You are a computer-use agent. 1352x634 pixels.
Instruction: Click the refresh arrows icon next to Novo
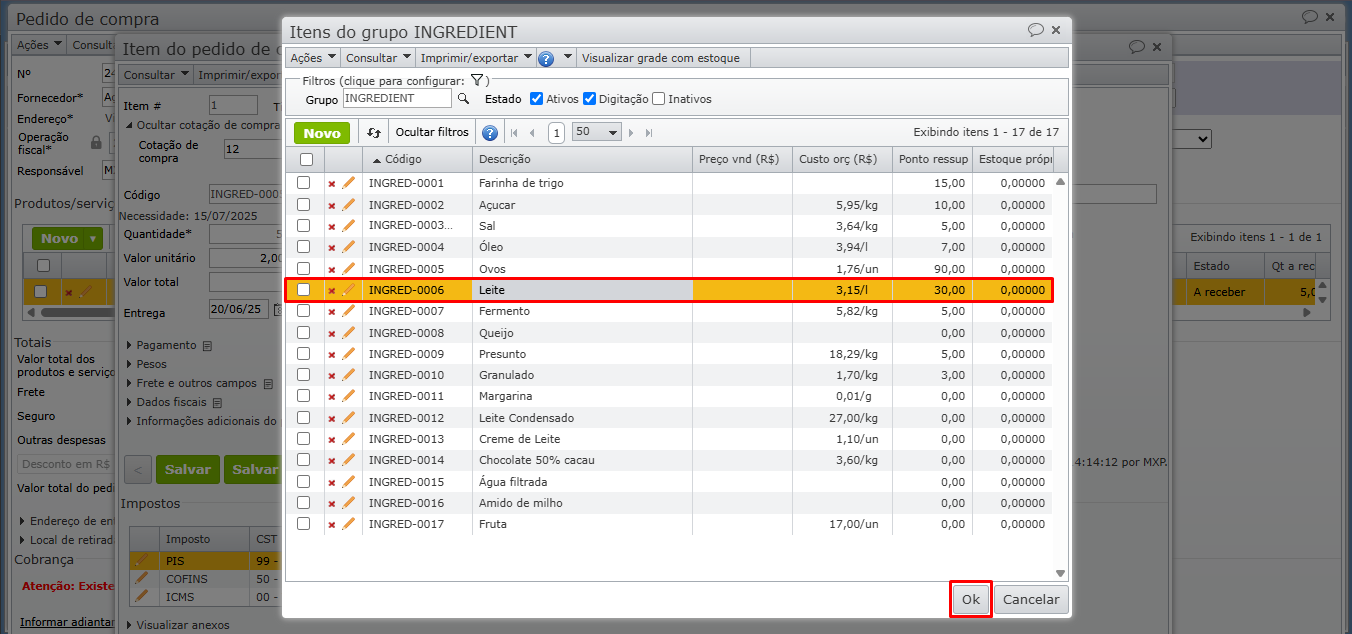(374, 132)
